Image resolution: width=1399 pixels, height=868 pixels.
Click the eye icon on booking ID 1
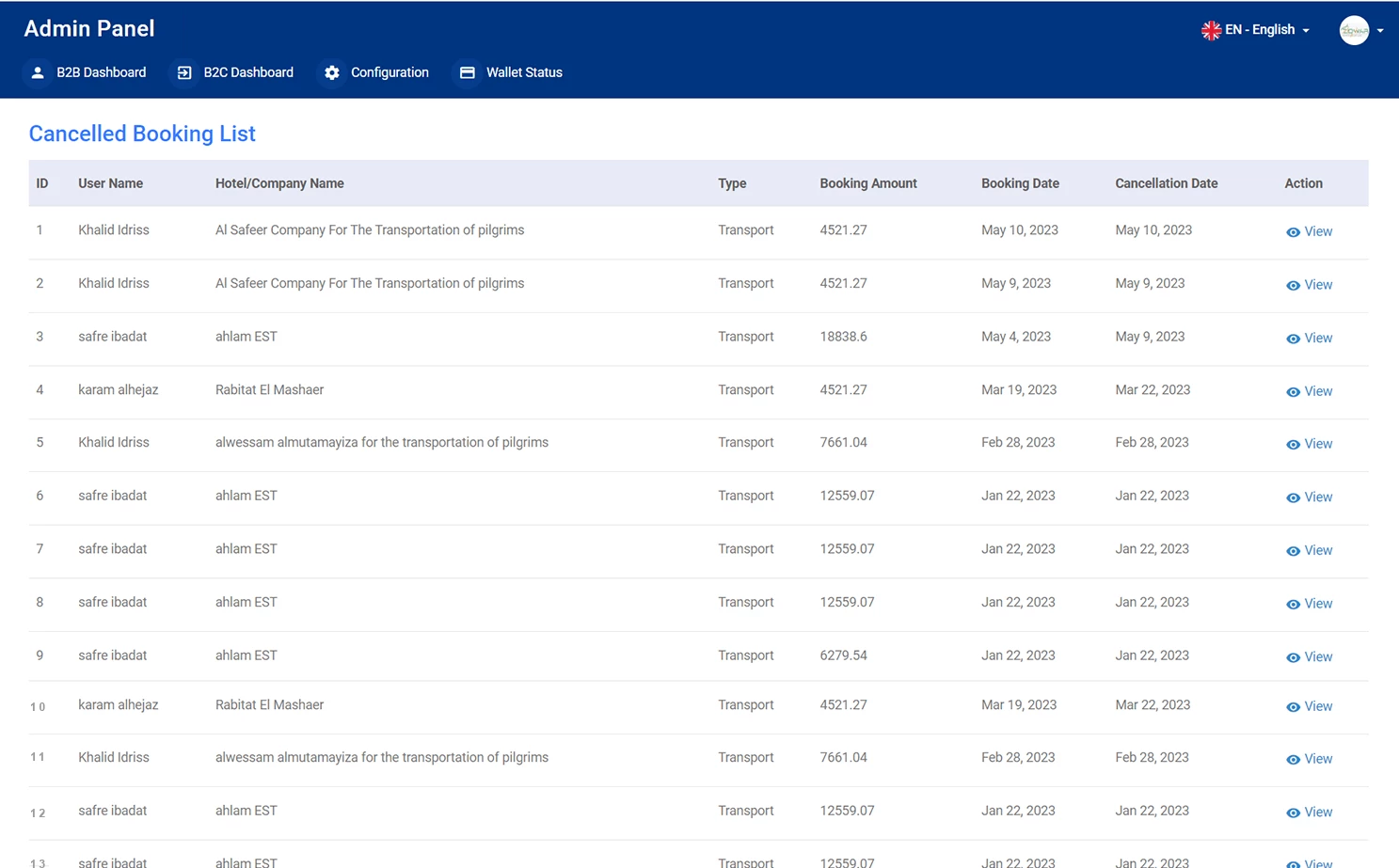[1292, 231]
